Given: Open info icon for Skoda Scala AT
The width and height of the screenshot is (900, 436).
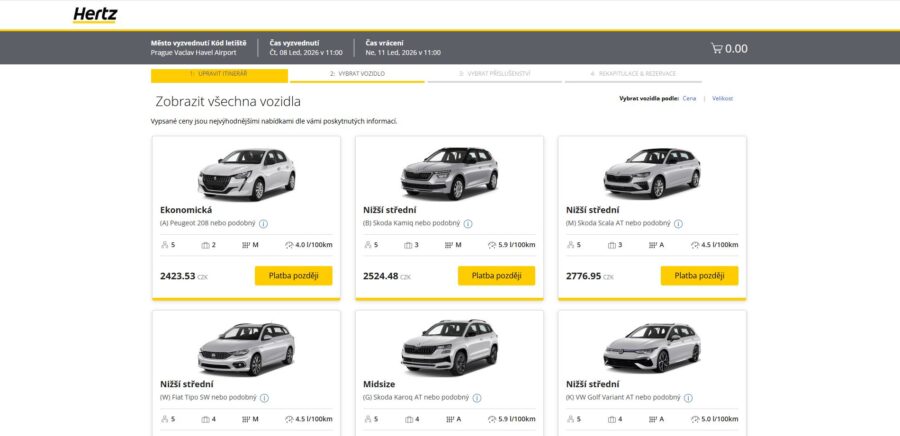Looking at the screenshot, I should pyautogui.click(x=678, y=224).
